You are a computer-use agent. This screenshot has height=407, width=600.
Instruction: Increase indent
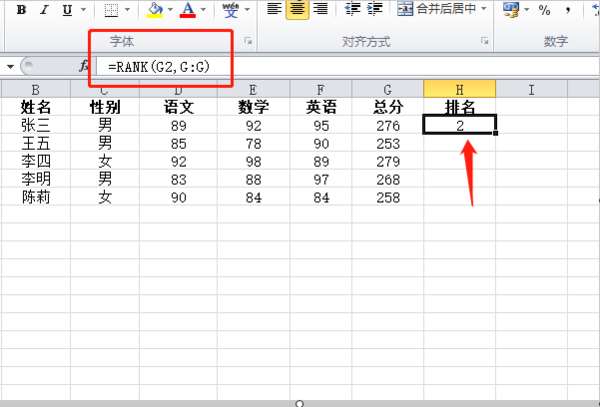point(375,9)
